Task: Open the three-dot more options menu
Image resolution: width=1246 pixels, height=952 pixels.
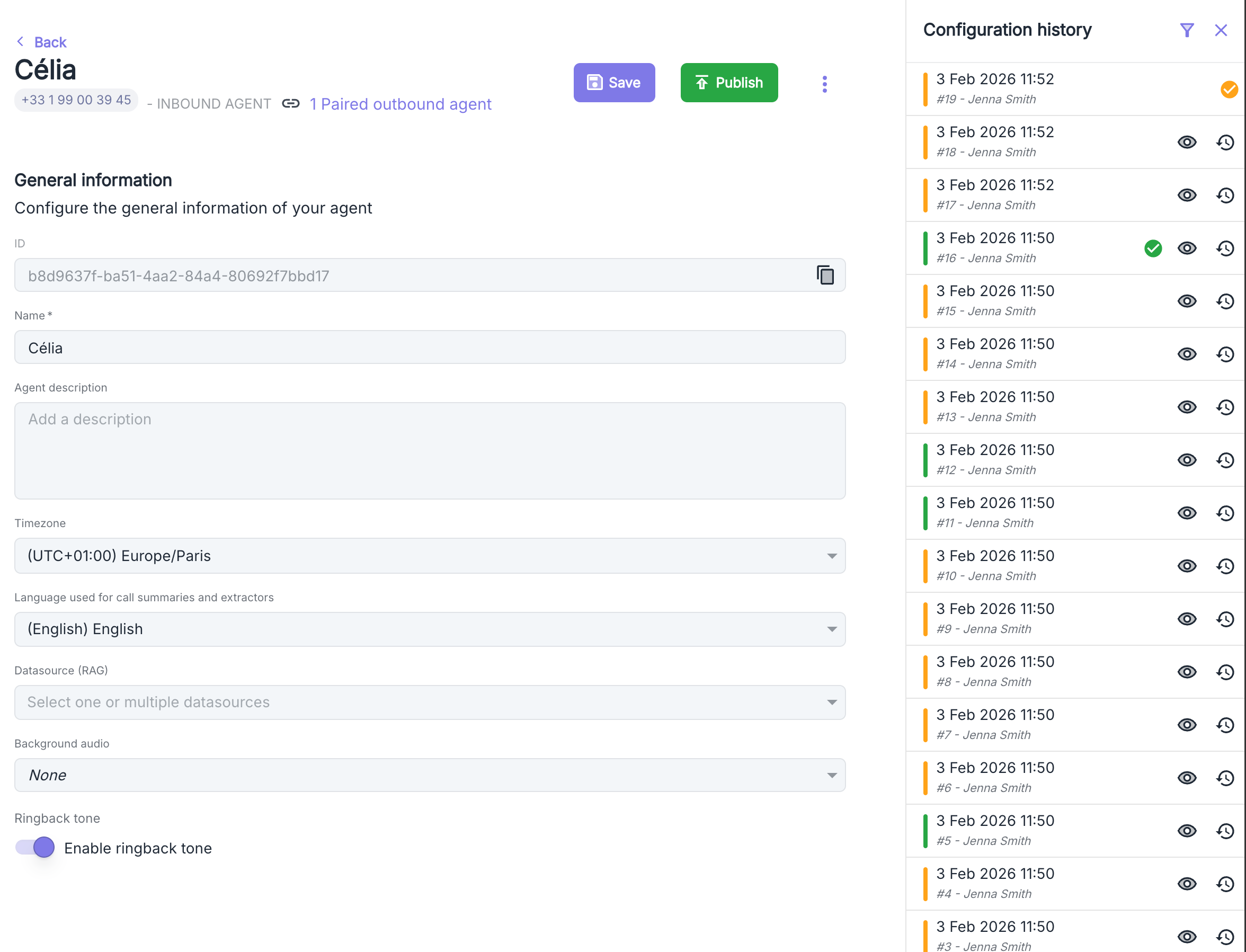Action: click(824, 84)
